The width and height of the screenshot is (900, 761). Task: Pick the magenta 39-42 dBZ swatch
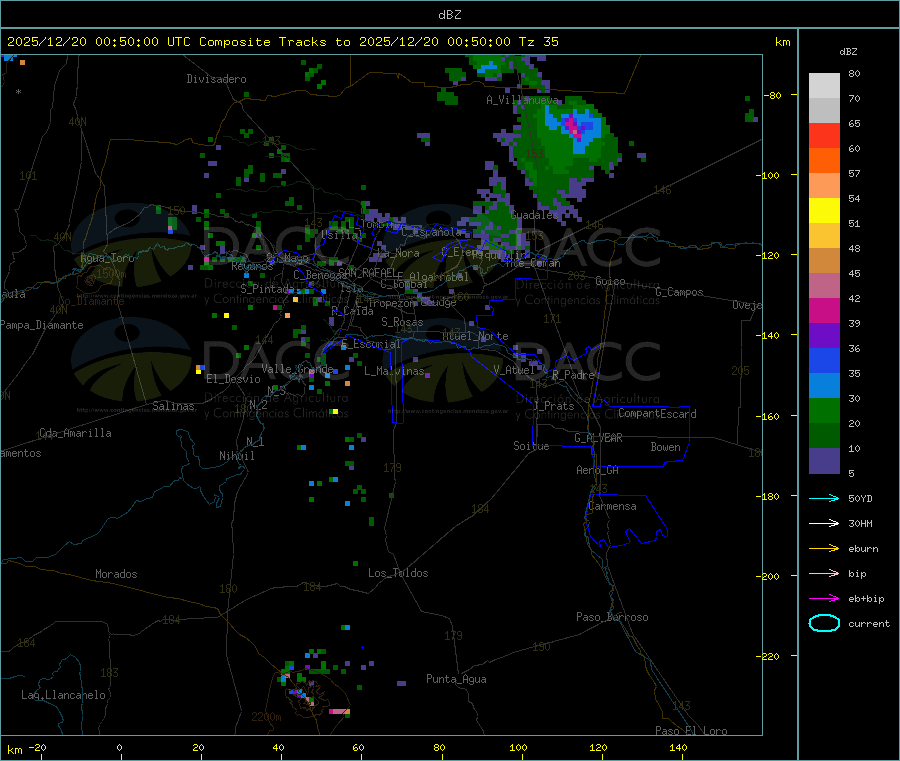coord(824,310)
